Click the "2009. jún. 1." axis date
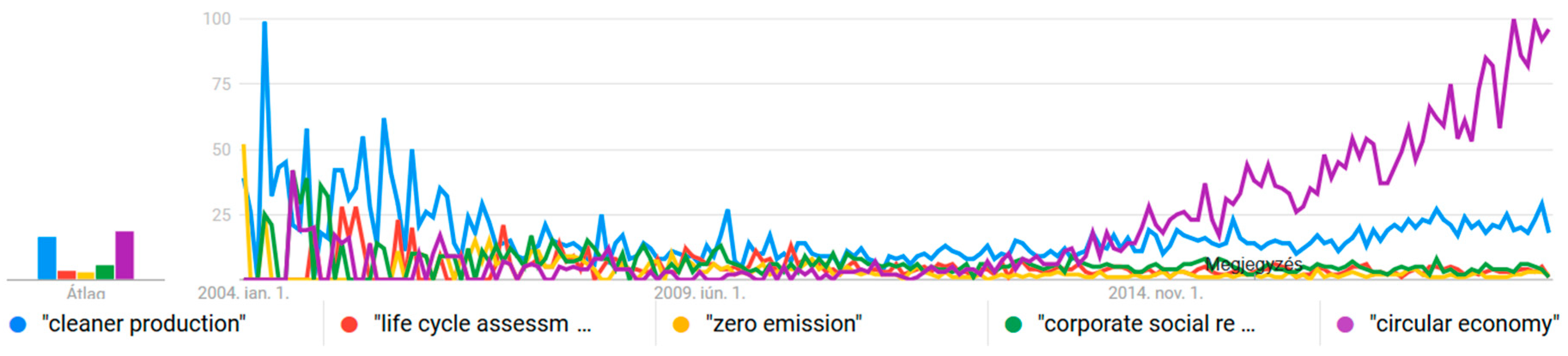Viewport: 1568px width, 356px height. [699, 293]
